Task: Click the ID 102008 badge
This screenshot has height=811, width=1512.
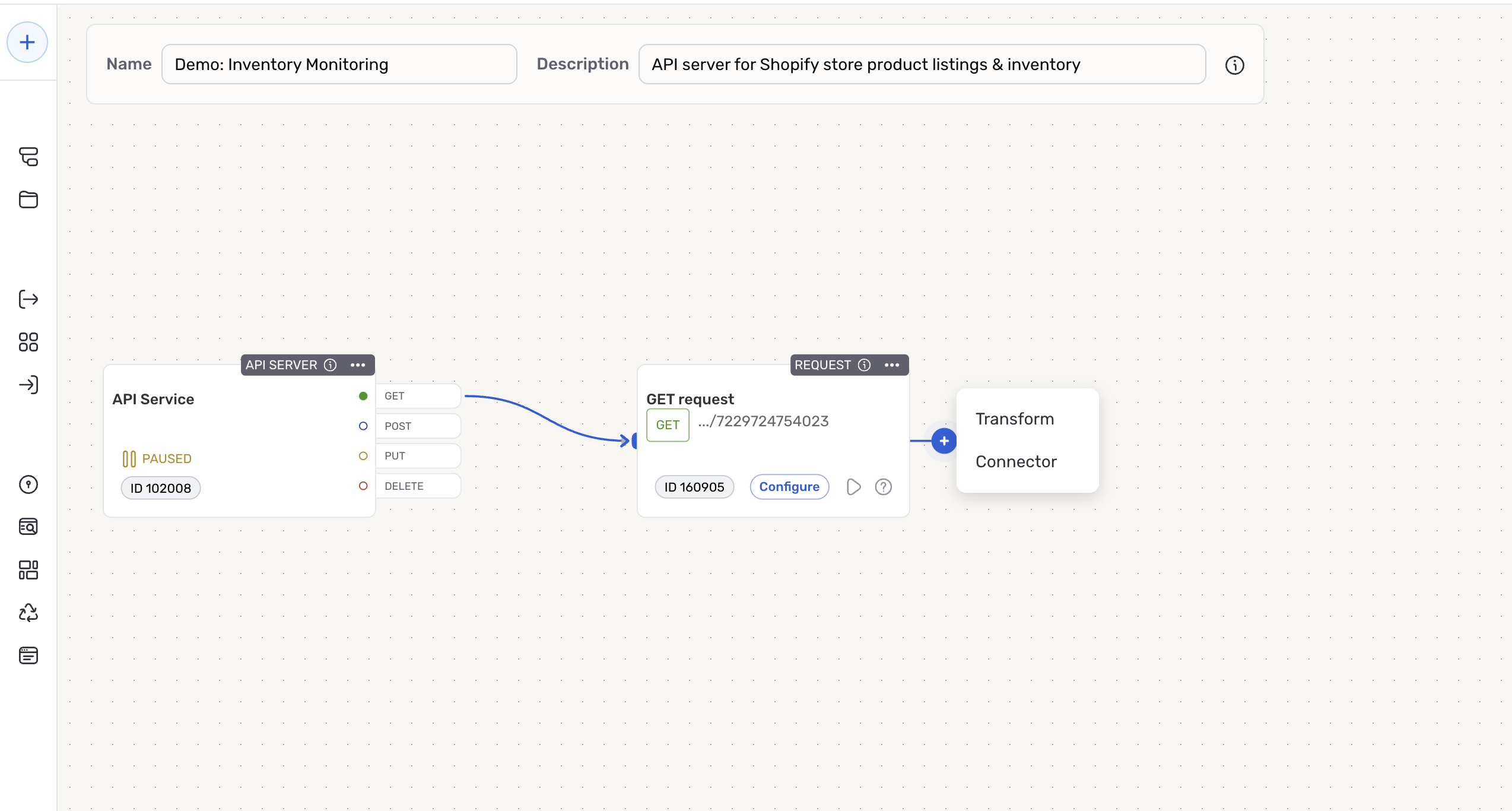Action: point(161,488)
